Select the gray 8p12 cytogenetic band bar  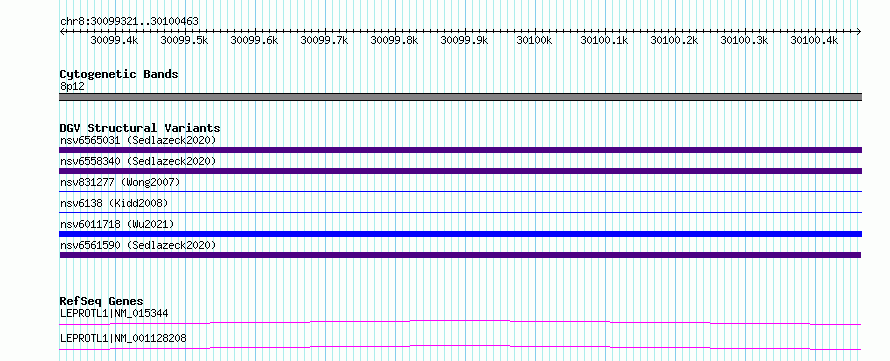[x=460, y=97]
